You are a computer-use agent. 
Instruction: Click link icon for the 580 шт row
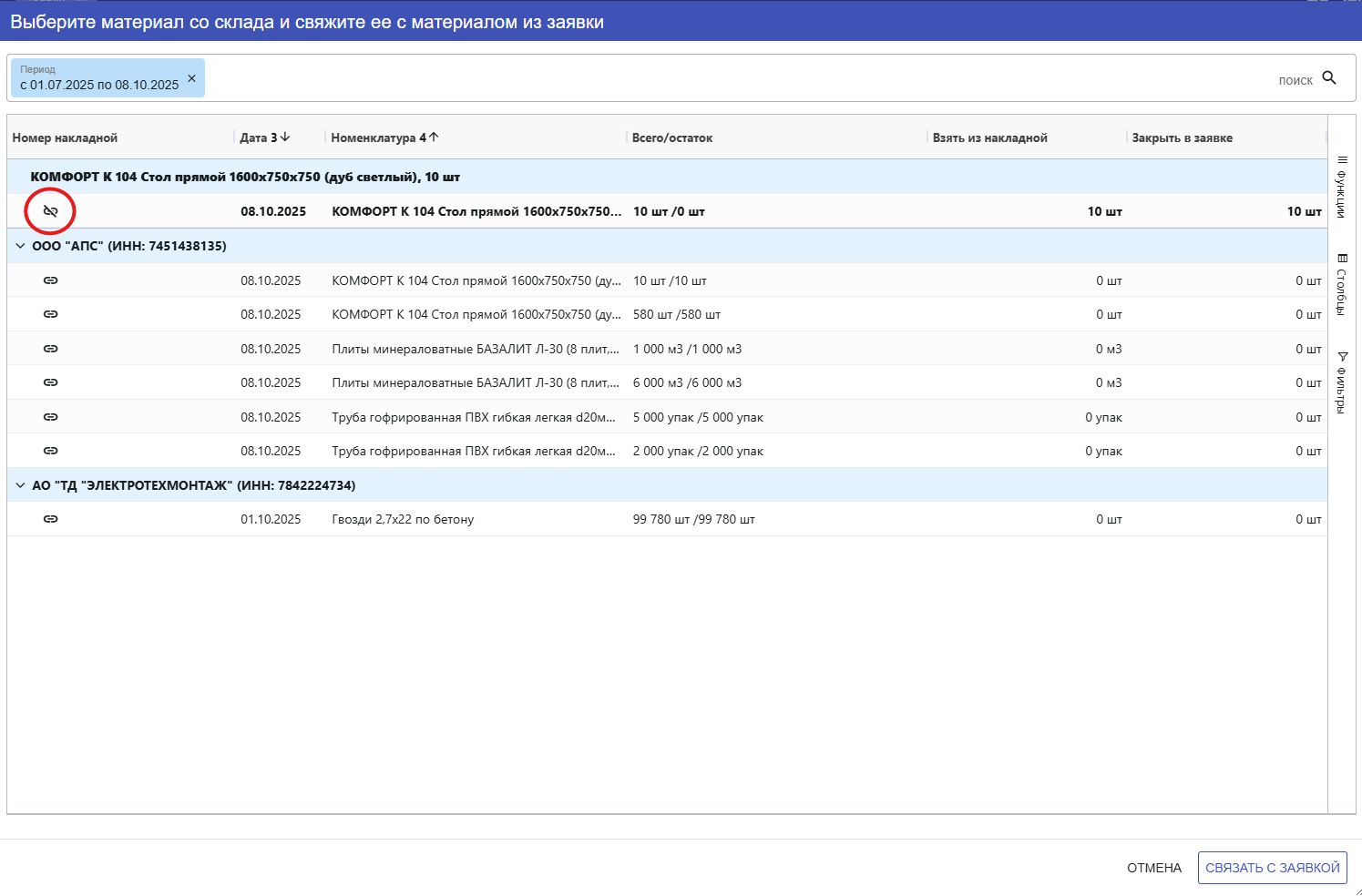click(51, 314)
